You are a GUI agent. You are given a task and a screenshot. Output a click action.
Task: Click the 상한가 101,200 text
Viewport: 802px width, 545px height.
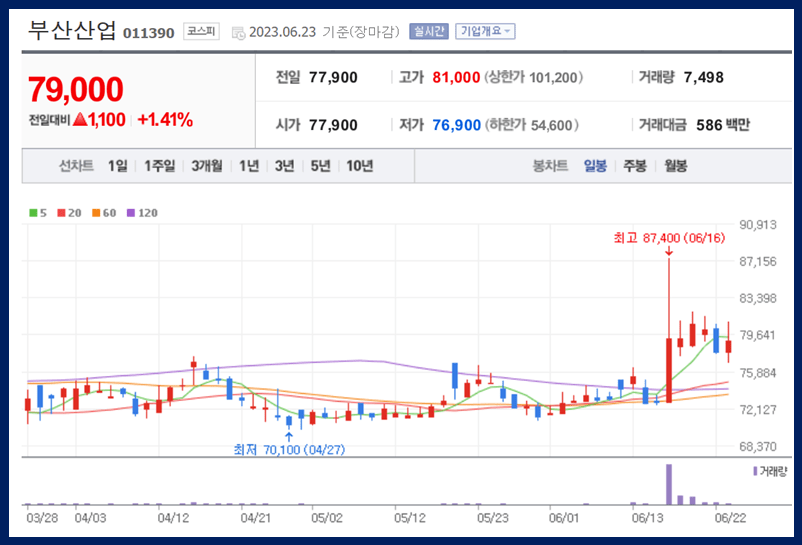click(533, 77)
